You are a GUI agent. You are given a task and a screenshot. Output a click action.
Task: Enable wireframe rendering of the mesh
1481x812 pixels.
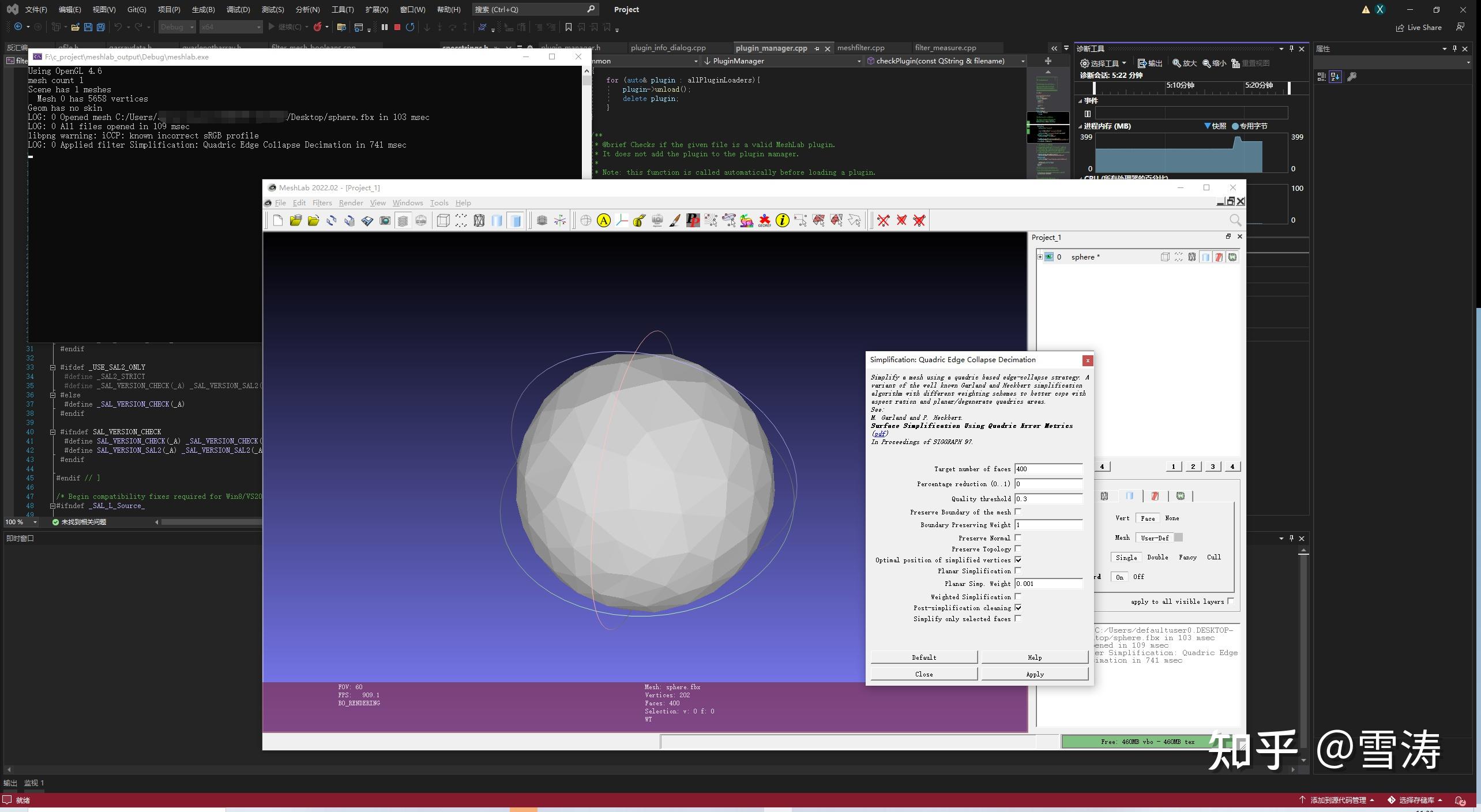(x=479, y=220)
